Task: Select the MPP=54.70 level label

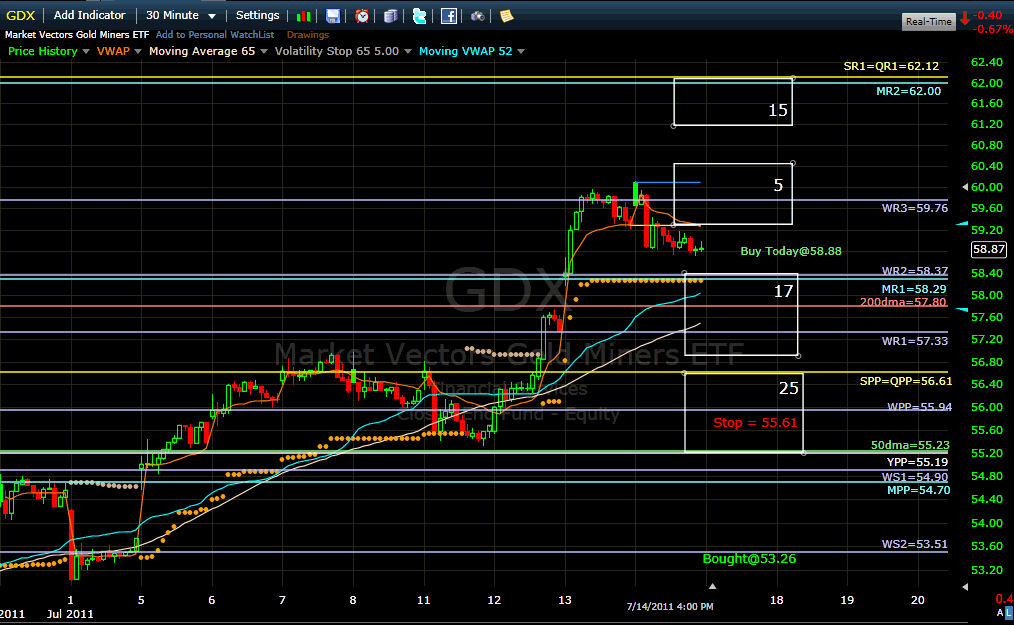Action: [918, 490]
